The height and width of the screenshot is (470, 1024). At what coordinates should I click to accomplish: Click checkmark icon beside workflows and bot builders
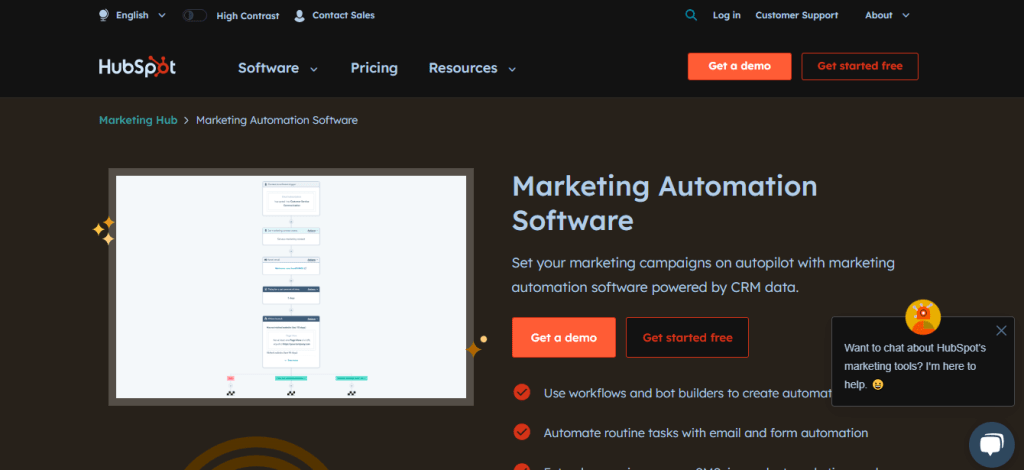point(521,392)
